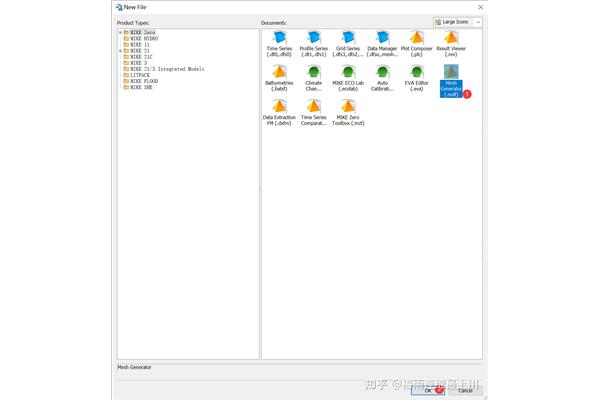Select MIKE 11 product type

click(x=136, y=45)
